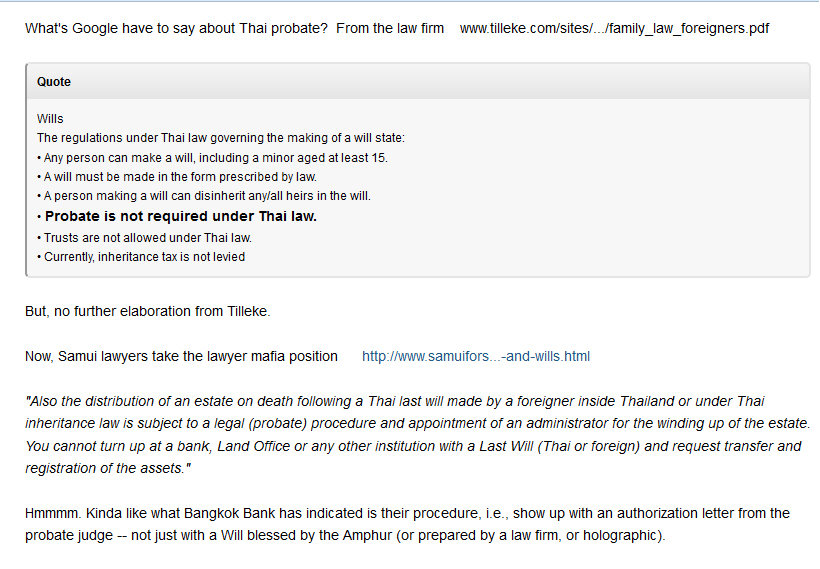
Task: Click the 'Samui lawyers take the lawyer mafia' text
Action: pyautogui.click(x=181, y=357)
